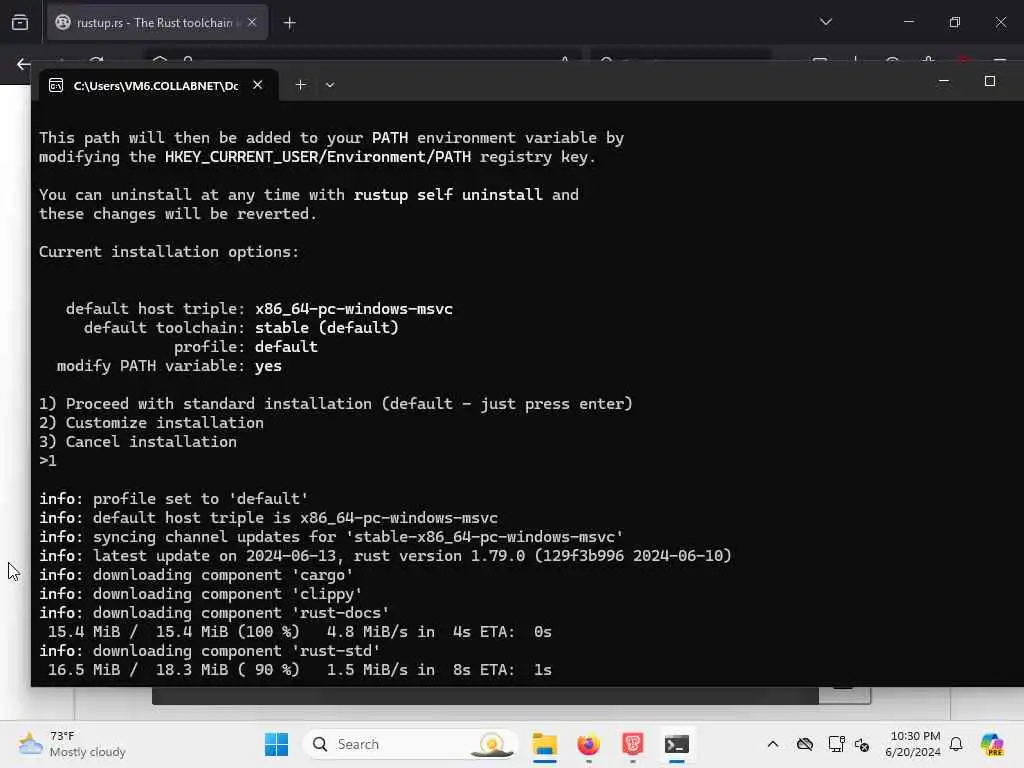
Task: Open a new terminal tab with plus button
Action: tap(300, 85)
